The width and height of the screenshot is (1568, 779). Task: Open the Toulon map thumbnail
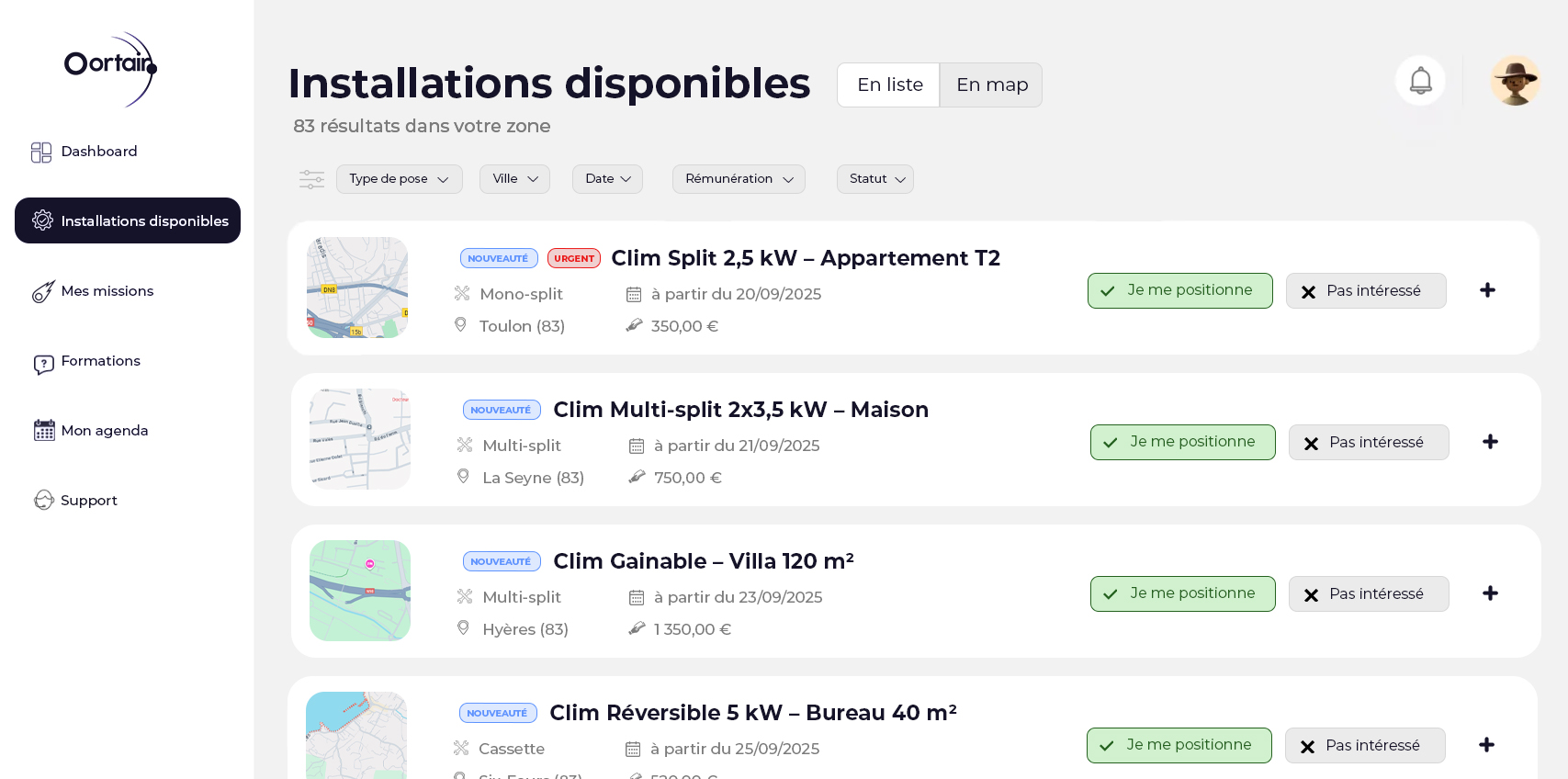coord(357,288)
